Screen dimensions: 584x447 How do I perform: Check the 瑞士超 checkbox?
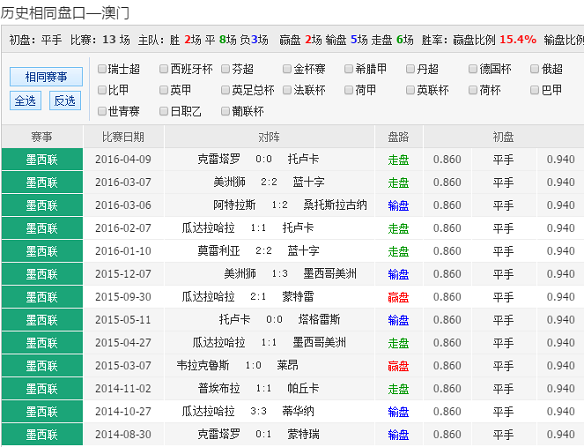[x=102, y=69]
